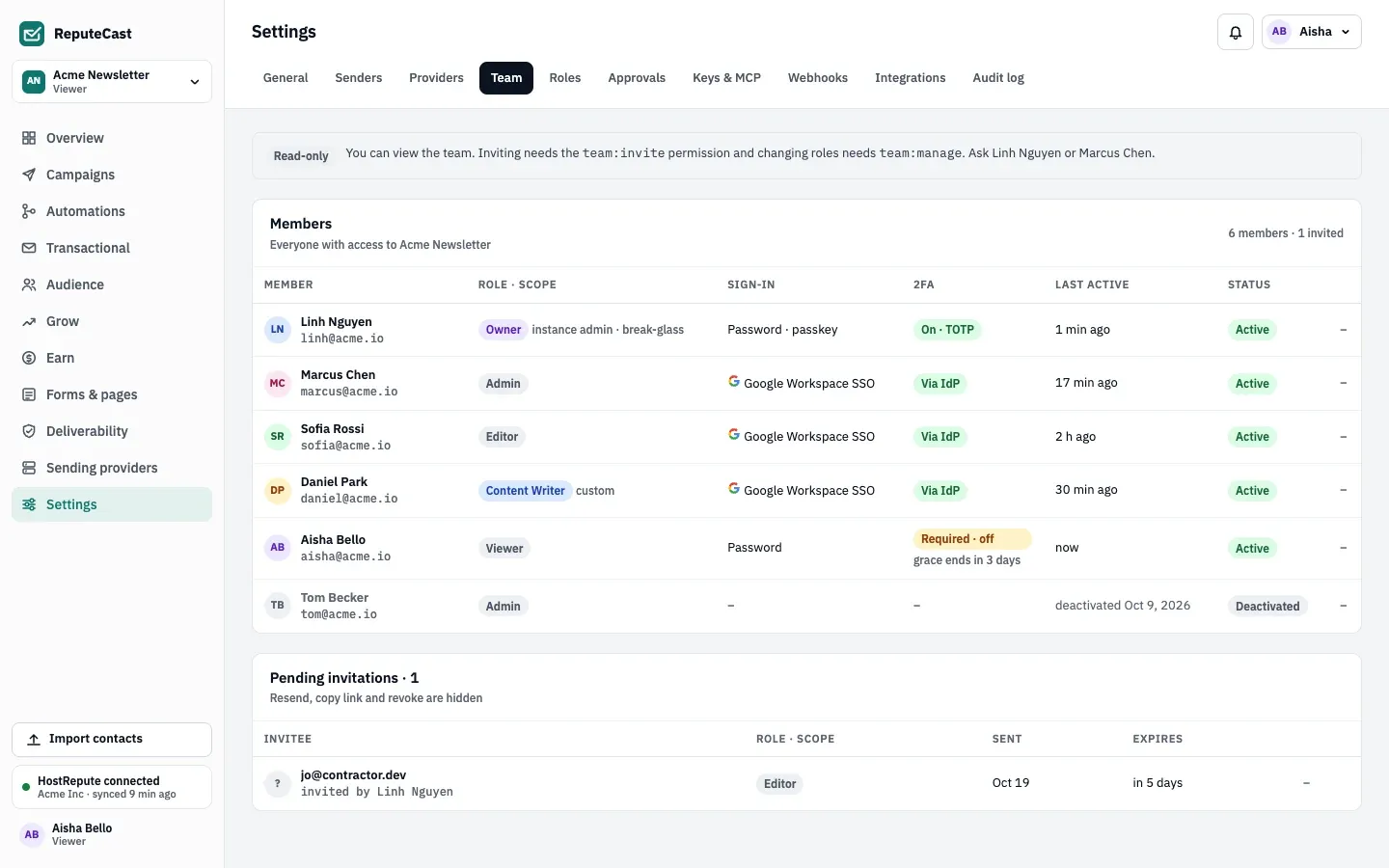1389x868 pixels.
Task: Click Linh Nguyen's LN avatar
Action: (278, 330)
